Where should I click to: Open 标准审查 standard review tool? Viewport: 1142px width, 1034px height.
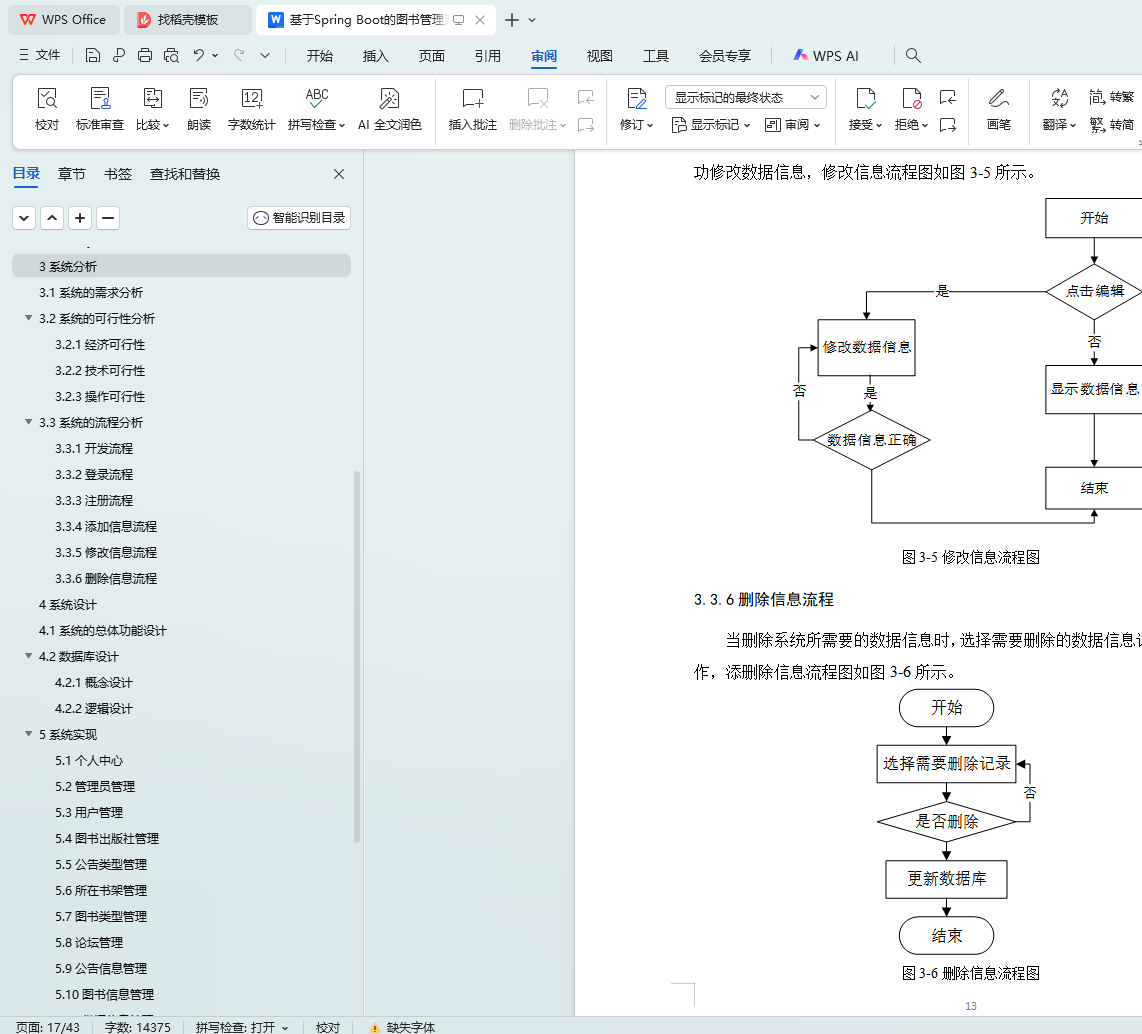pyautogui.click(x=100, y=109)
